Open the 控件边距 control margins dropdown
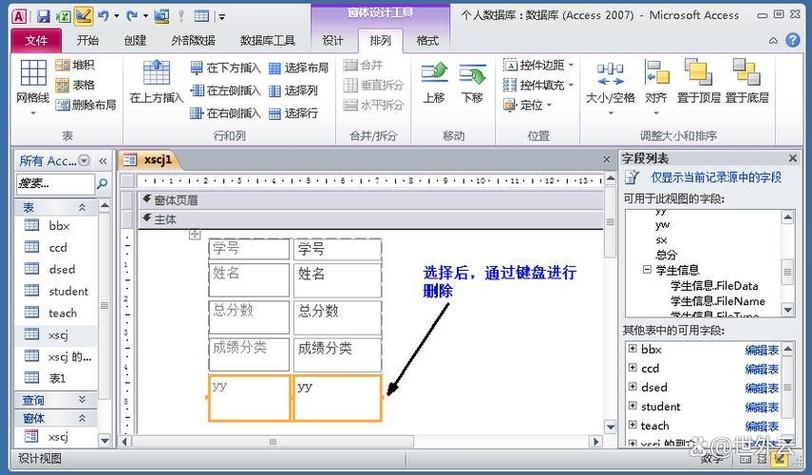Screen dimensions: 812x475 pyautogui.click(x=535, y=65)
